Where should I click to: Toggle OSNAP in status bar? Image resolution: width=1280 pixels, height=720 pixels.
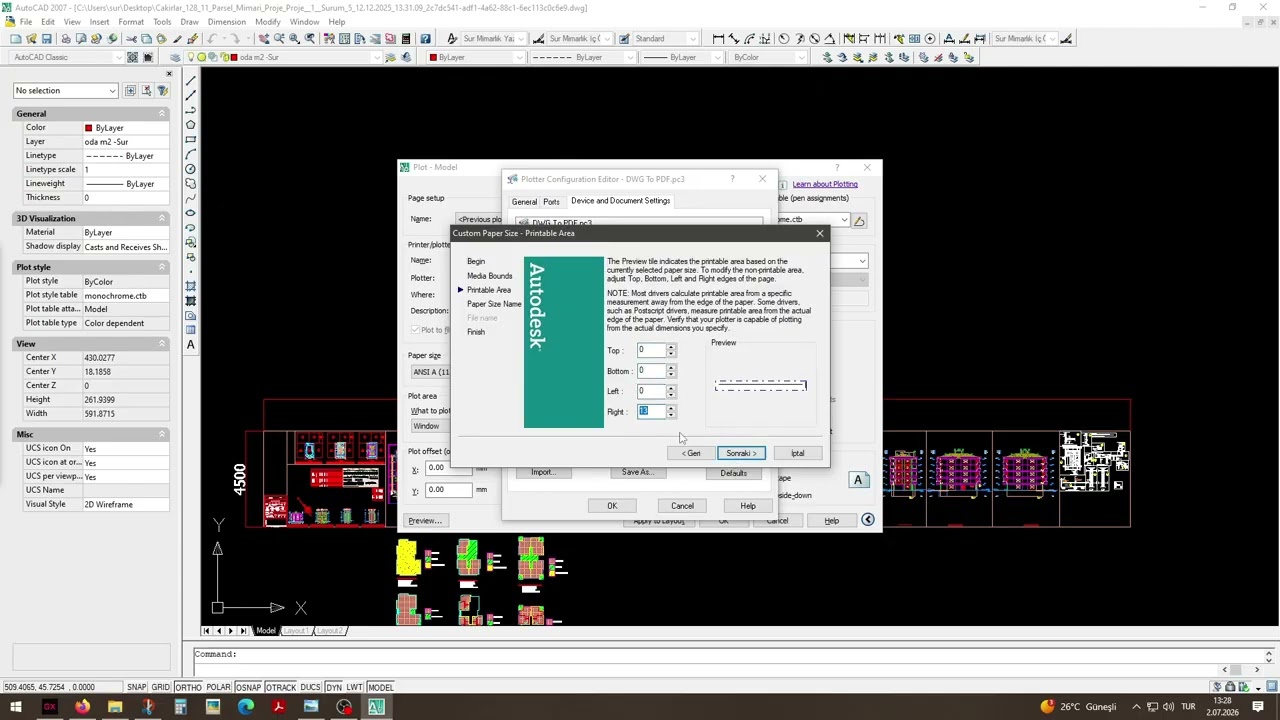248,687
